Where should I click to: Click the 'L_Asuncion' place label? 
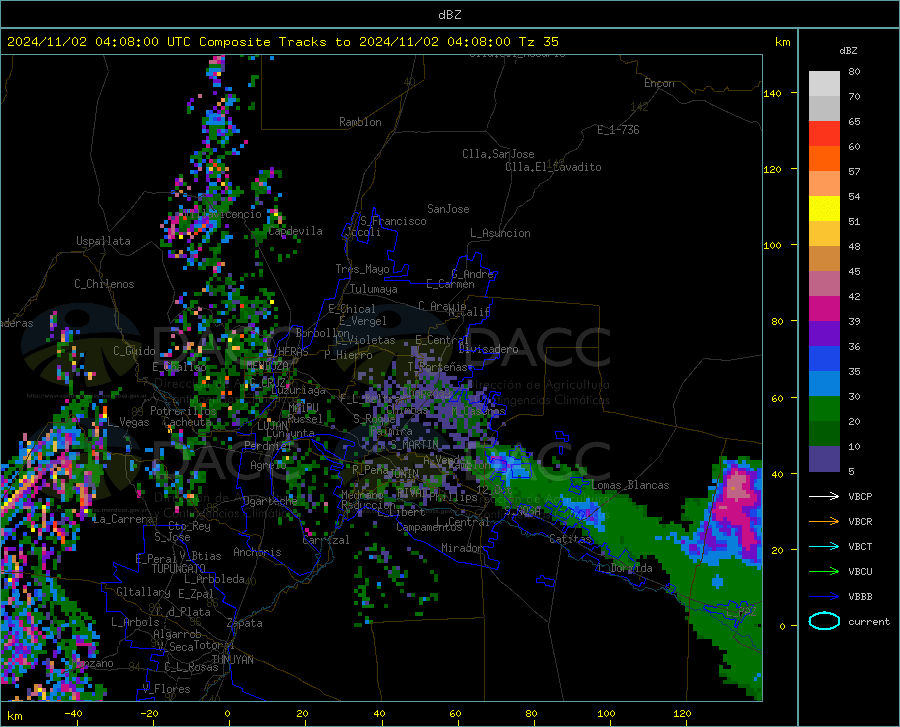[x=500, y=233]
